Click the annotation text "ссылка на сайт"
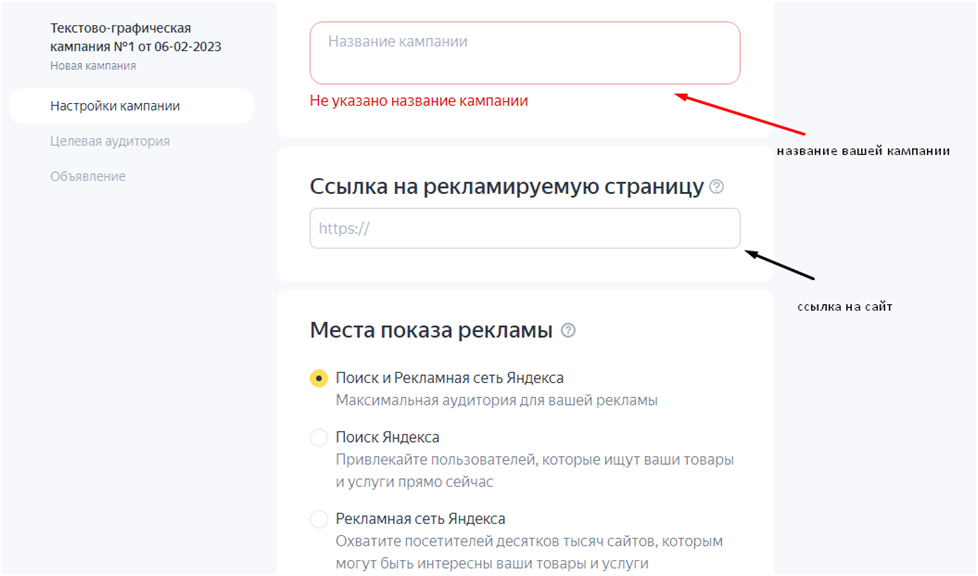978x576 pixels. coord(844,307)
